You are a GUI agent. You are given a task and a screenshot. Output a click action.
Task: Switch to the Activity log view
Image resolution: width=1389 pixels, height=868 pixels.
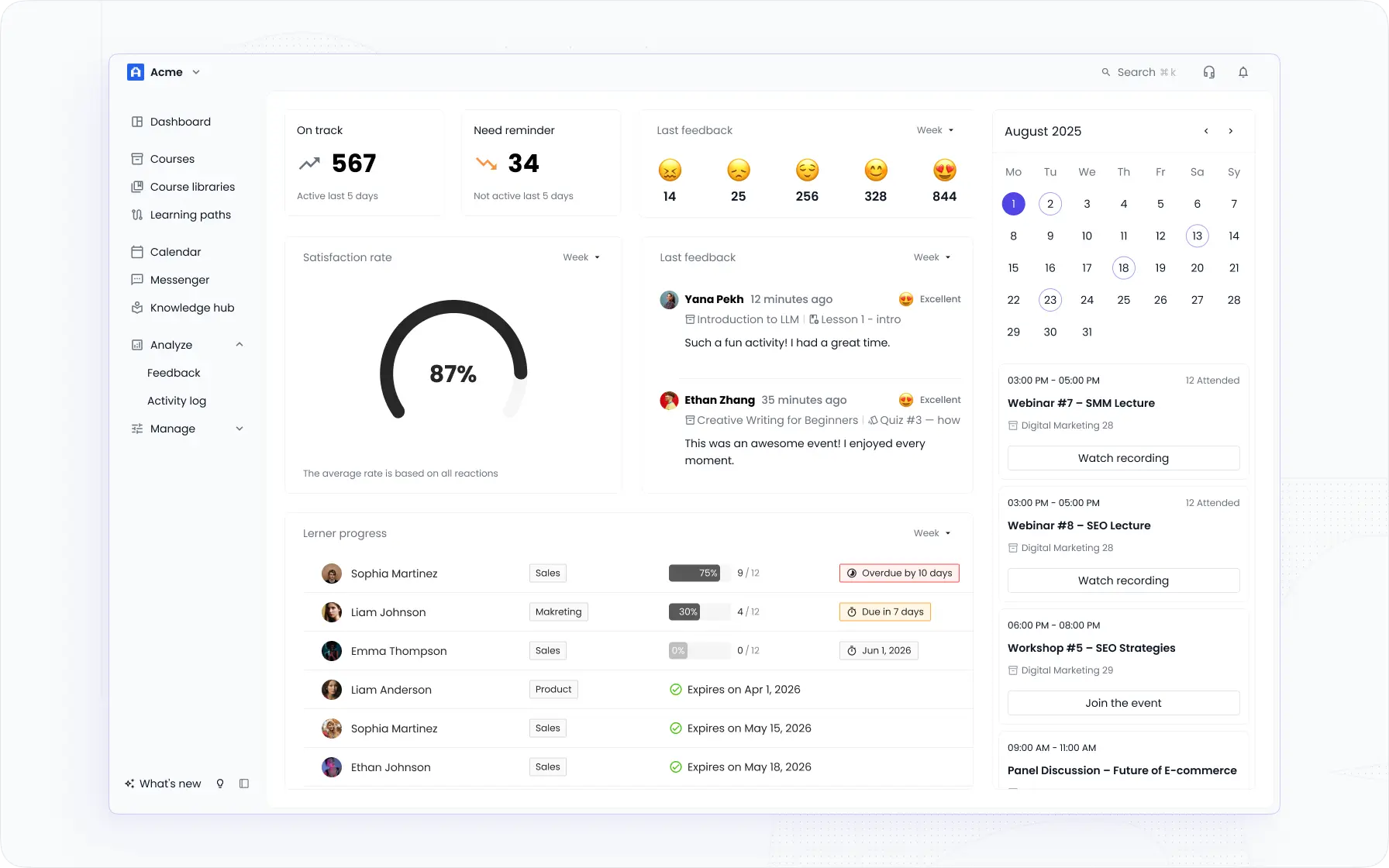click(176, 401)
